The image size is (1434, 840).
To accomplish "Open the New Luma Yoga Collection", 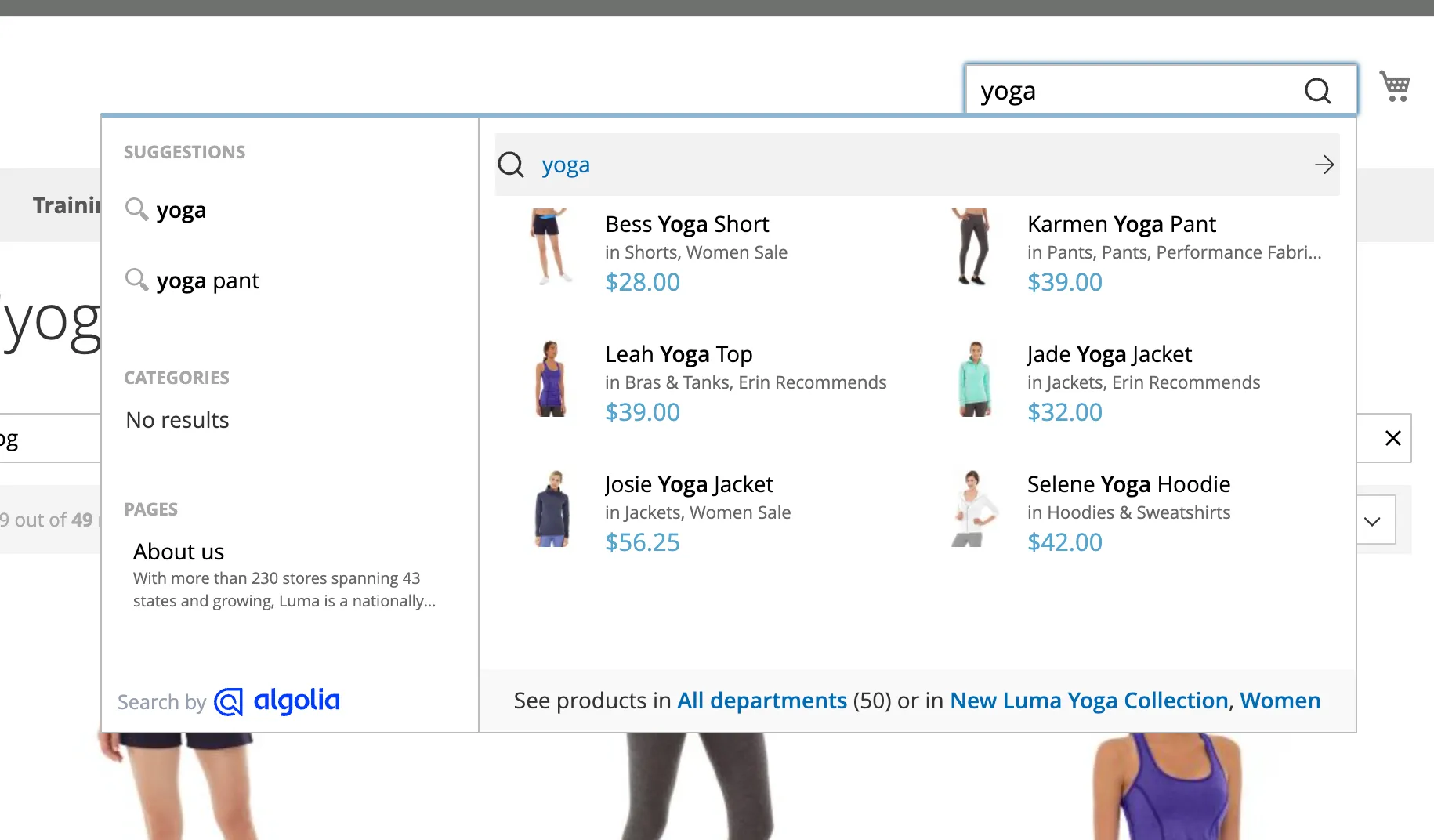I will coord(1088,701).
